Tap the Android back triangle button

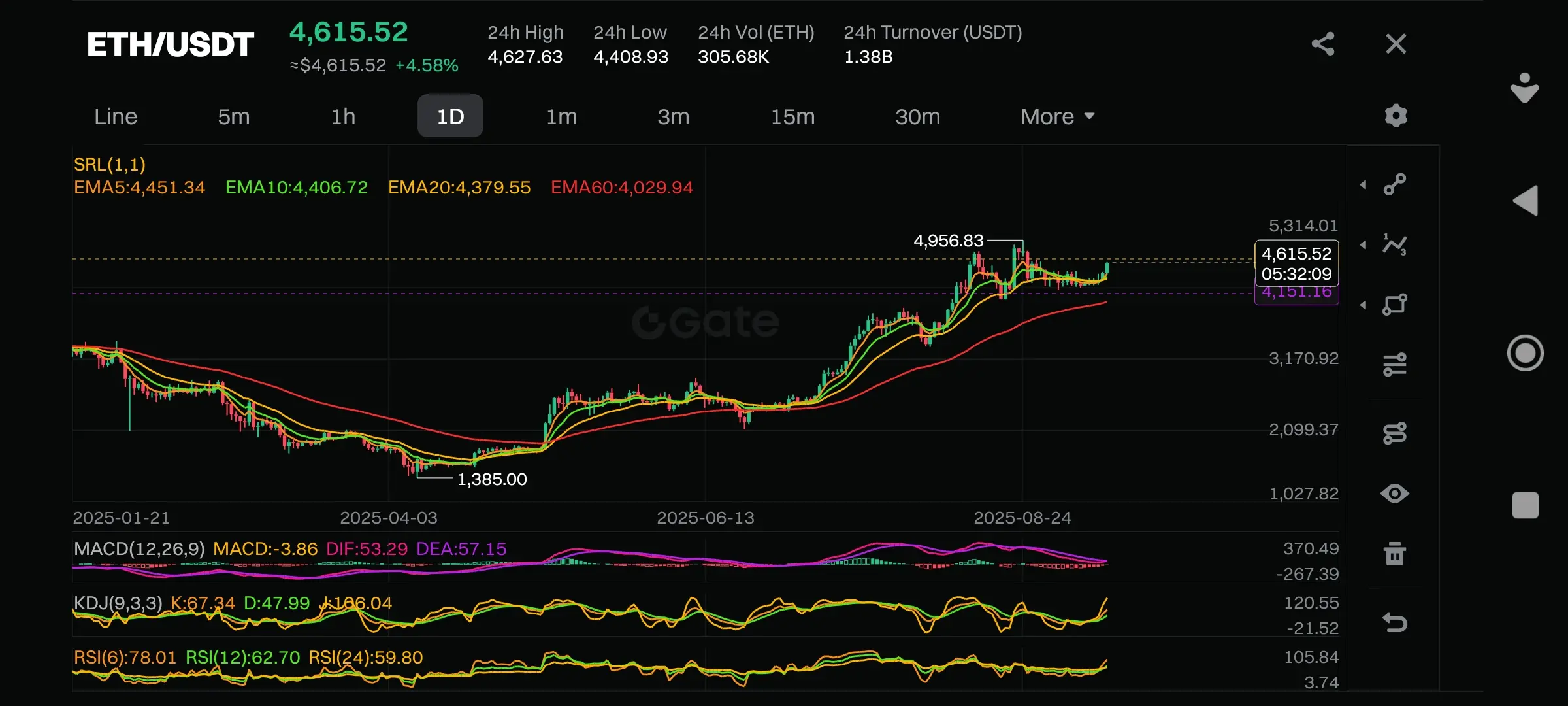click(x=1526, y=201)
